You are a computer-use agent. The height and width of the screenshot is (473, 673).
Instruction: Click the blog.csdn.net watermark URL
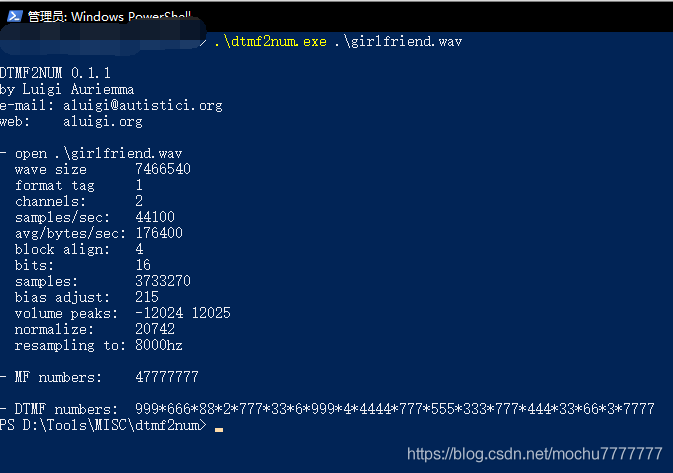pyautogui.click(x=534, y=454)
